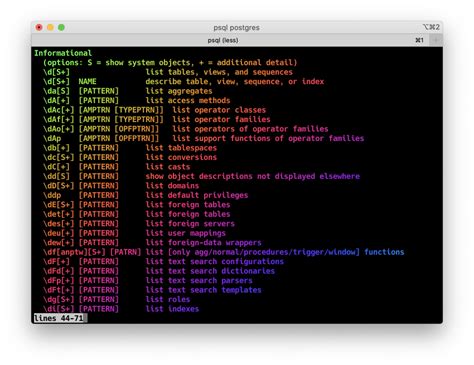Click the '\dA[+]' command text

(56, 100)
